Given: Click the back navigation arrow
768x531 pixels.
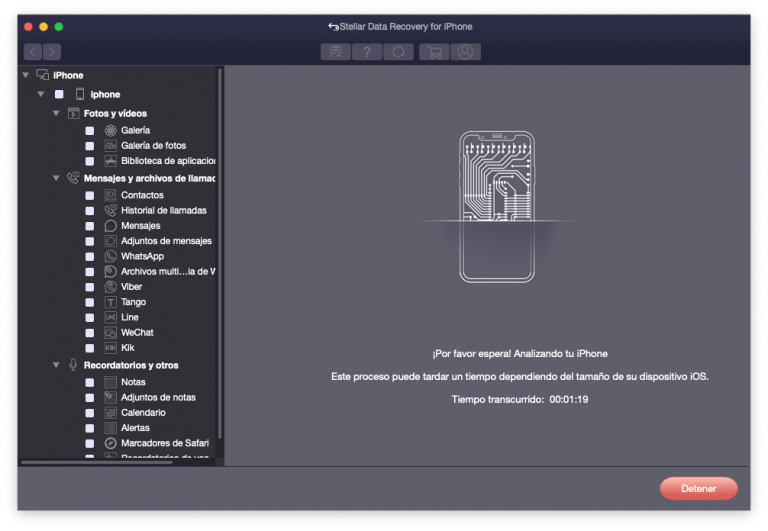Looking at the screenshot, I should click(33, 51).
